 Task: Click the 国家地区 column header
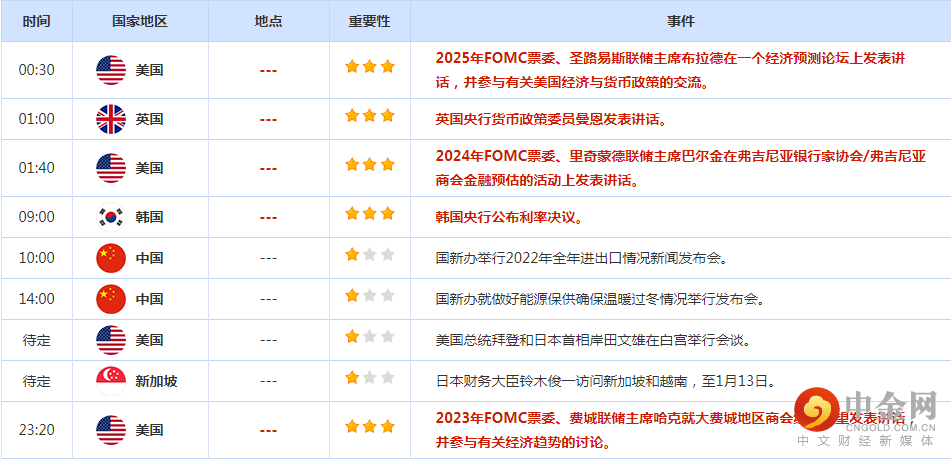tap(140, 21)
